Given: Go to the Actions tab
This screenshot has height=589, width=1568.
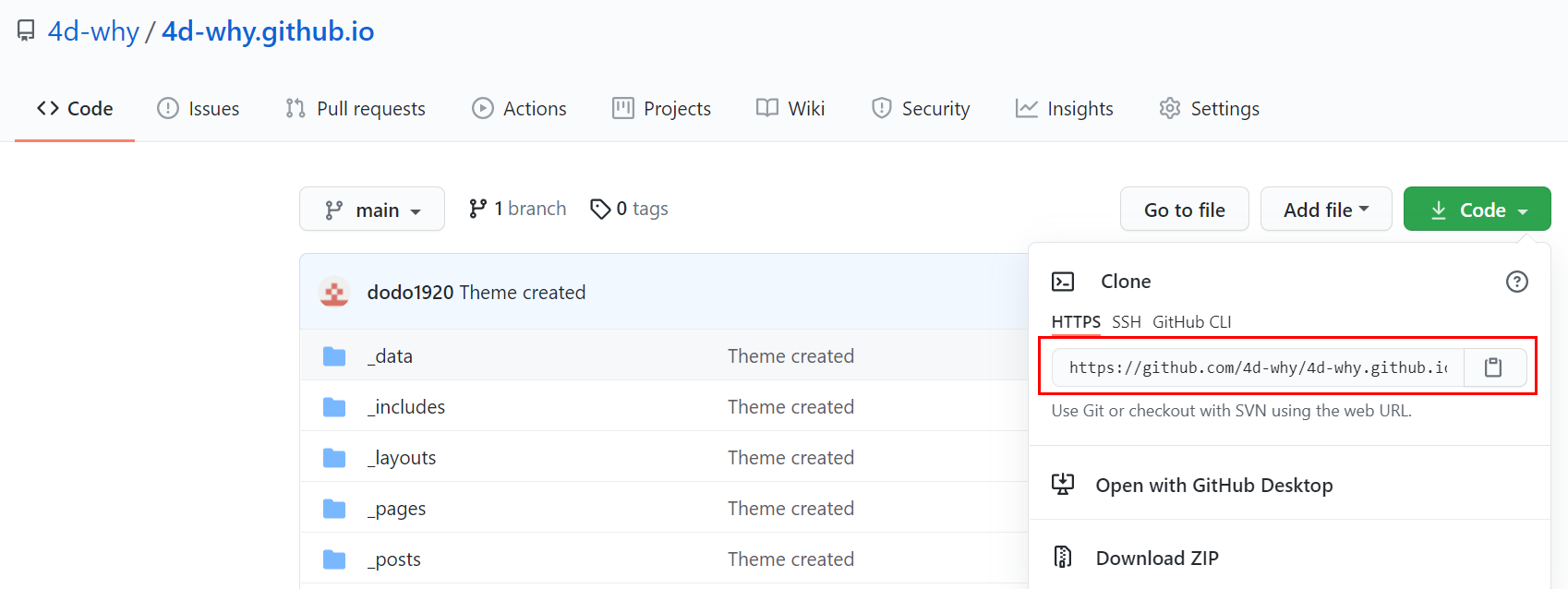Looking at the screenshot, I should coord(519,108).
